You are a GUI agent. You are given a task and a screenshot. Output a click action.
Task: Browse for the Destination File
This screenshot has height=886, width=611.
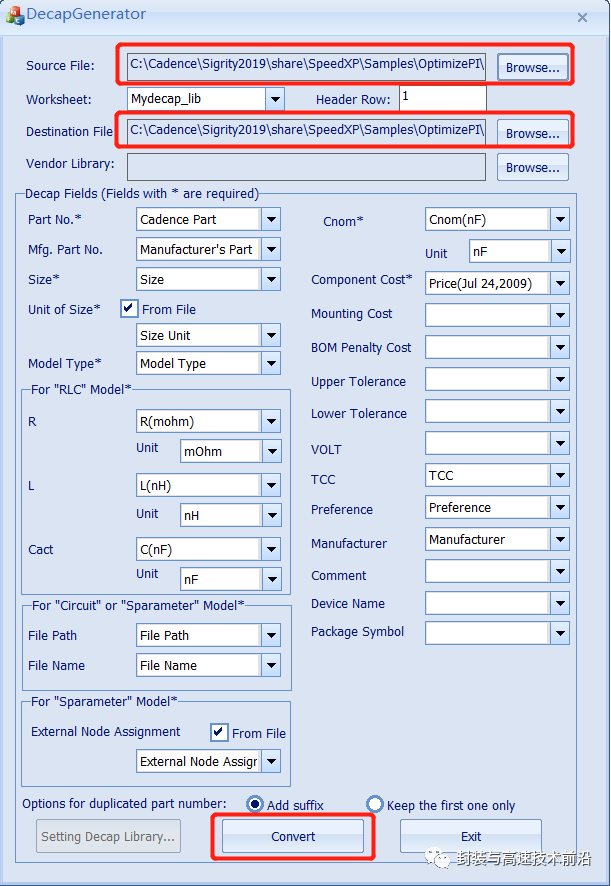click(x=532, y=133)
